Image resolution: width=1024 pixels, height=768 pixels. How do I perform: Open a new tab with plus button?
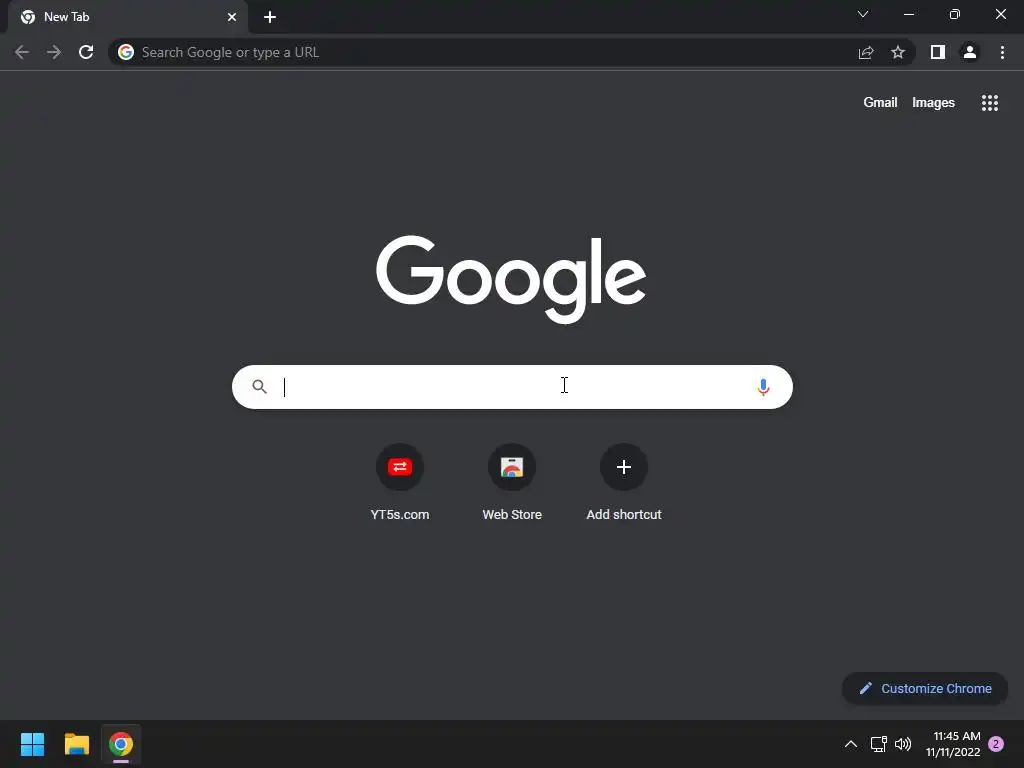pos(270,17)
